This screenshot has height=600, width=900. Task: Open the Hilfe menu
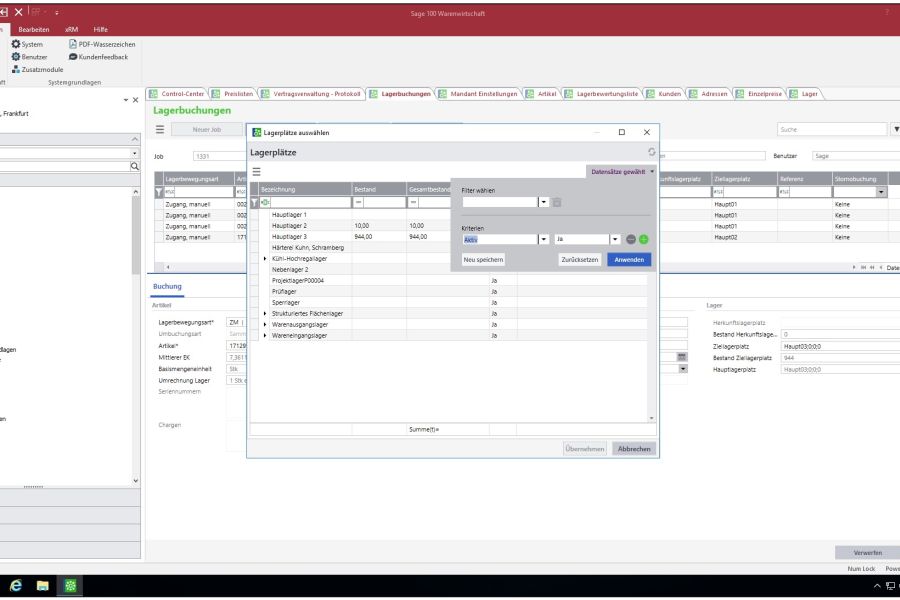coord(100,29)
